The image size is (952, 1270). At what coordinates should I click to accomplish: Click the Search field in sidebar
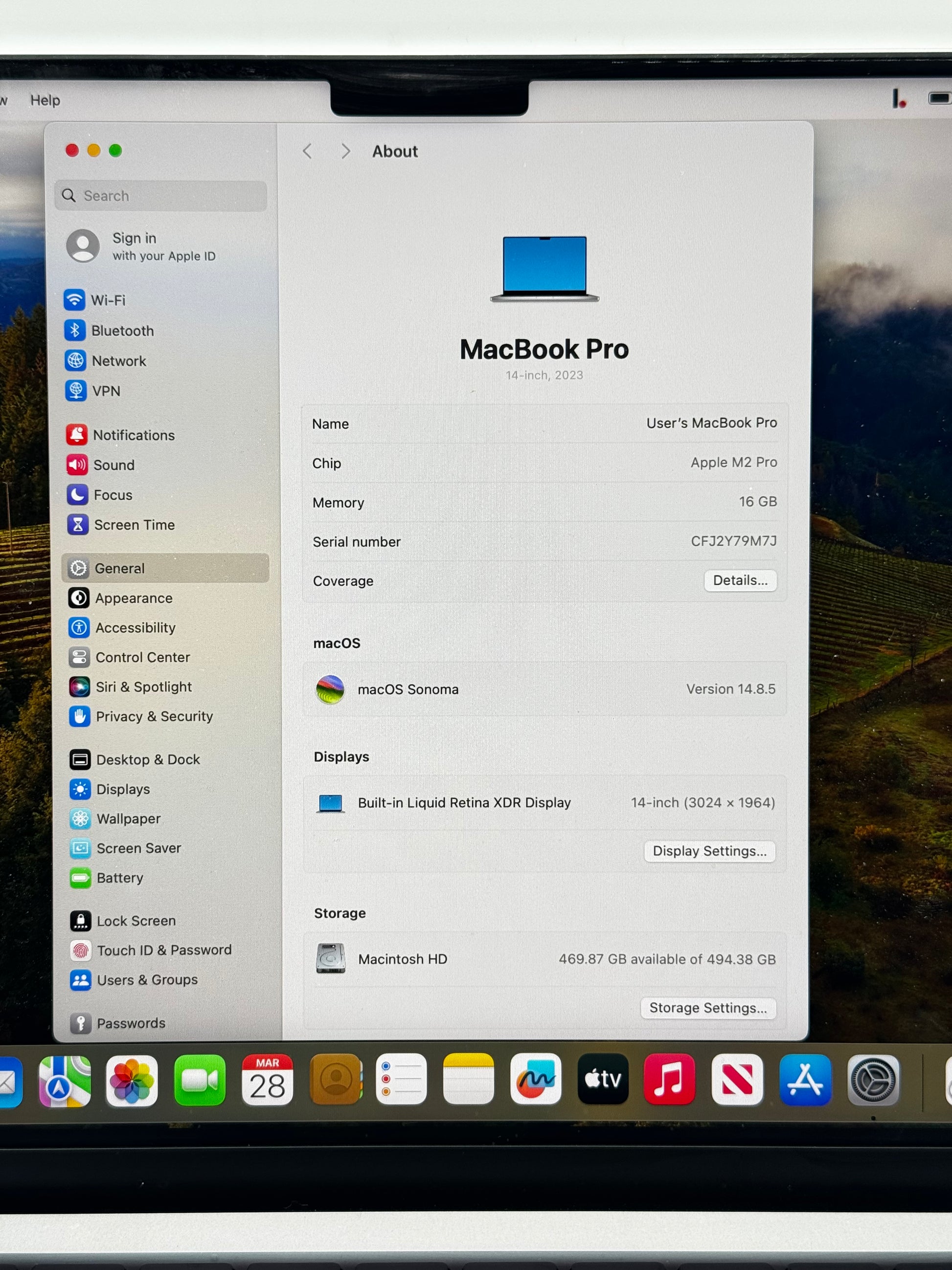point(160,196)
